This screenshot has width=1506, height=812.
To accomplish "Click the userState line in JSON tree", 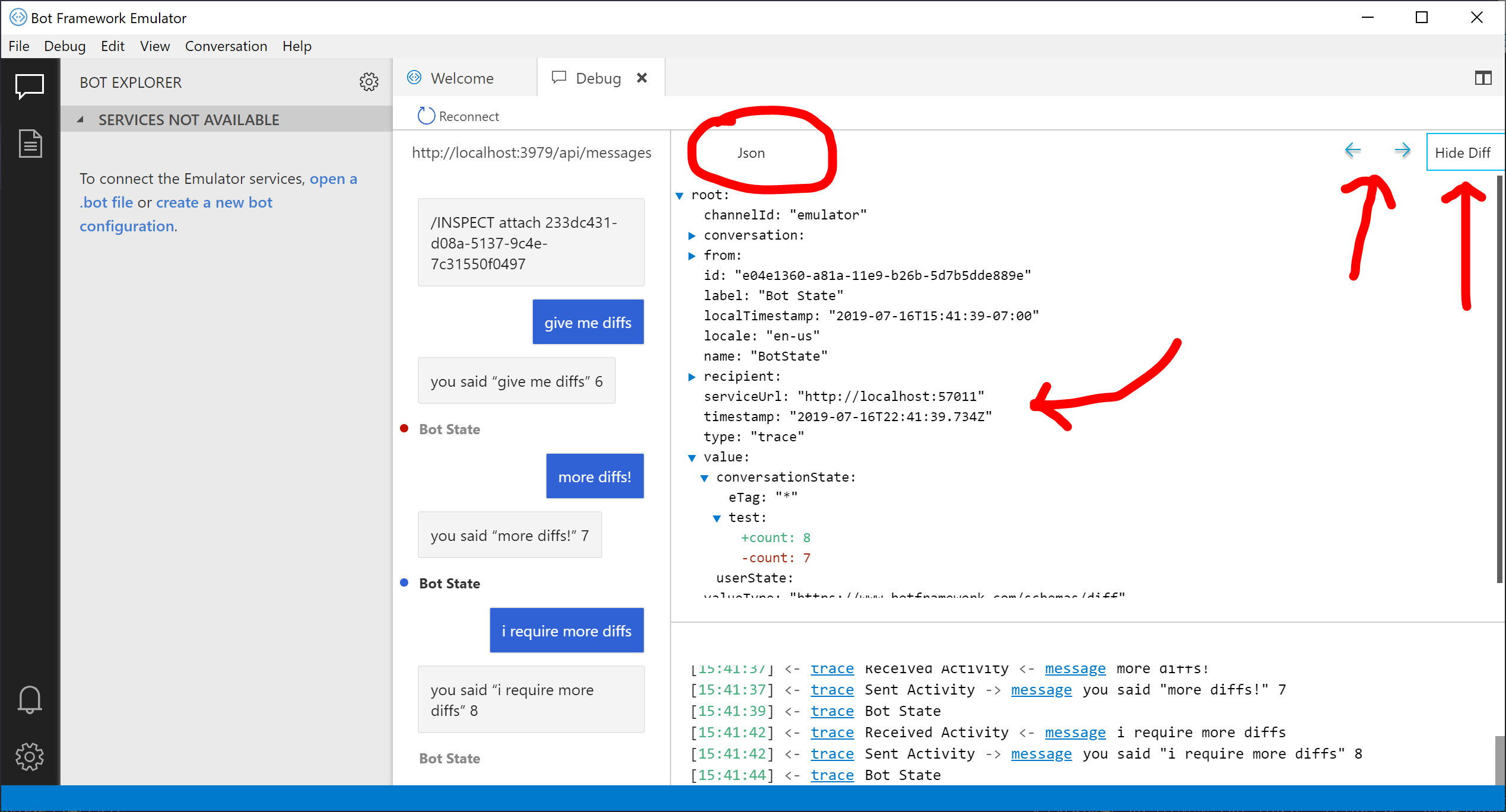I will click(754, 578).
